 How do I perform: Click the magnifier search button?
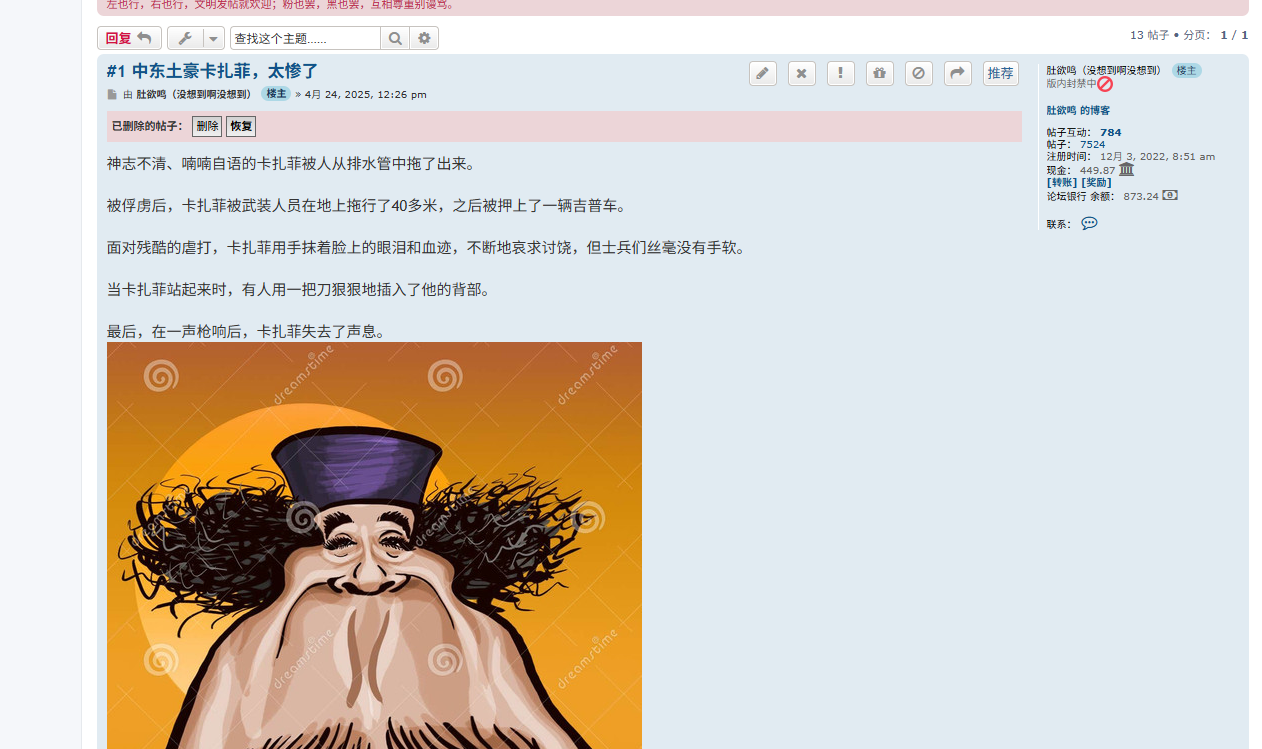tap(395, 38)
